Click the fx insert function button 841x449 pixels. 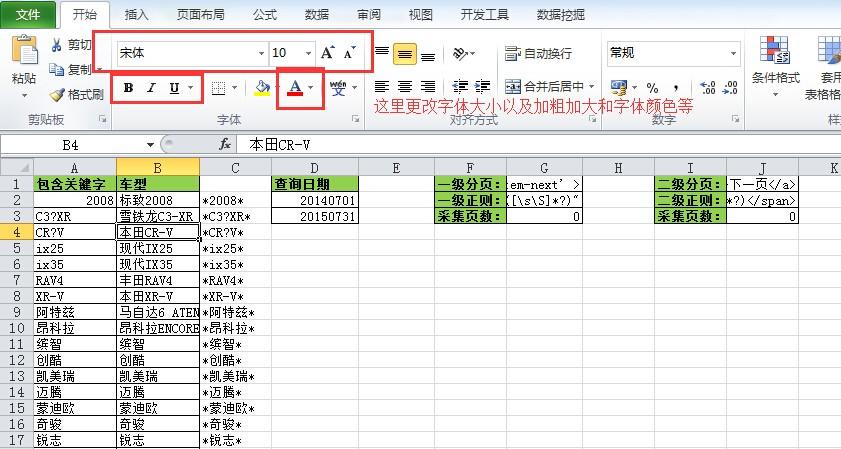click(x=225, y=144)
